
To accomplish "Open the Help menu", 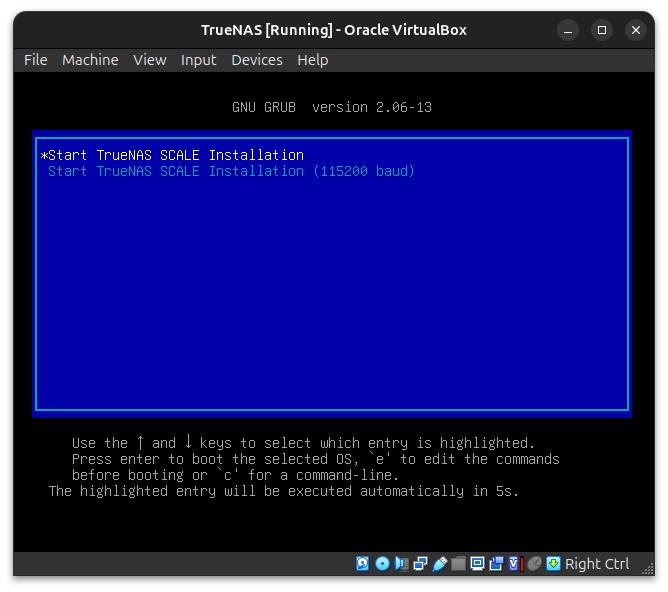I will tap(312, 60).
